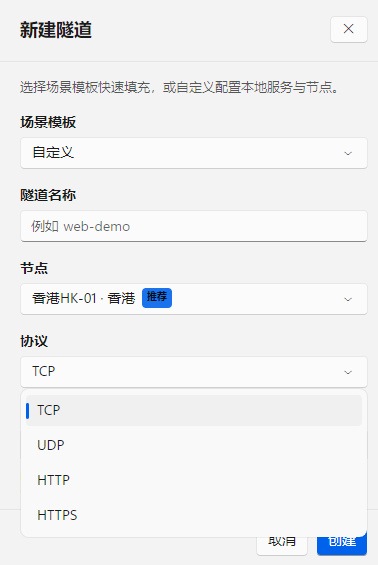The width and height of the screenshot is (378, 565).
Task: Choose HTTPS in the protocol options
Action: [194, 515]
